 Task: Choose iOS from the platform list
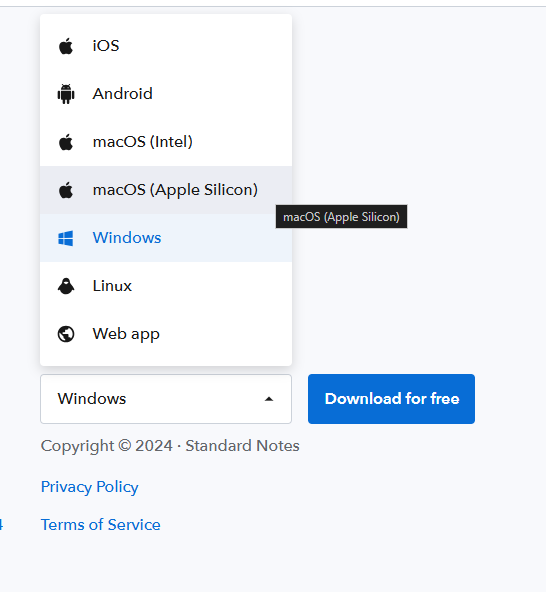click(x=166, y=46)
